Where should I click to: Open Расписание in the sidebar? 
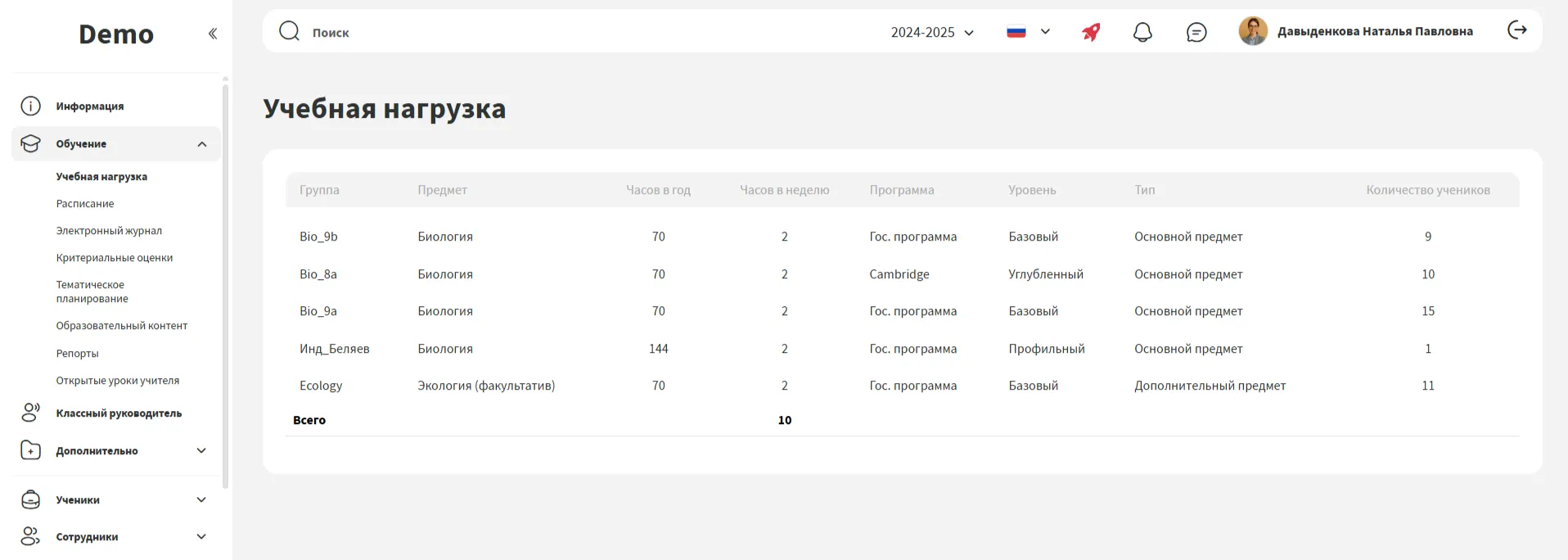(x=85, y=204)
